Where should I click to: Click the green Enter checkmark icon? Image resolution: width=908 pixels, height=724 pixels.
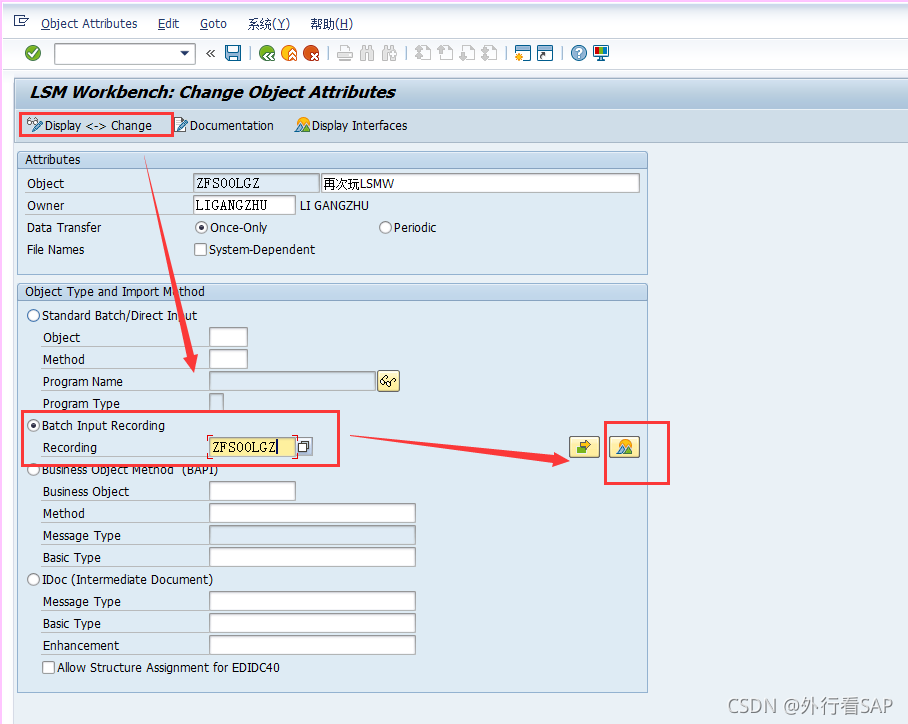33,53
